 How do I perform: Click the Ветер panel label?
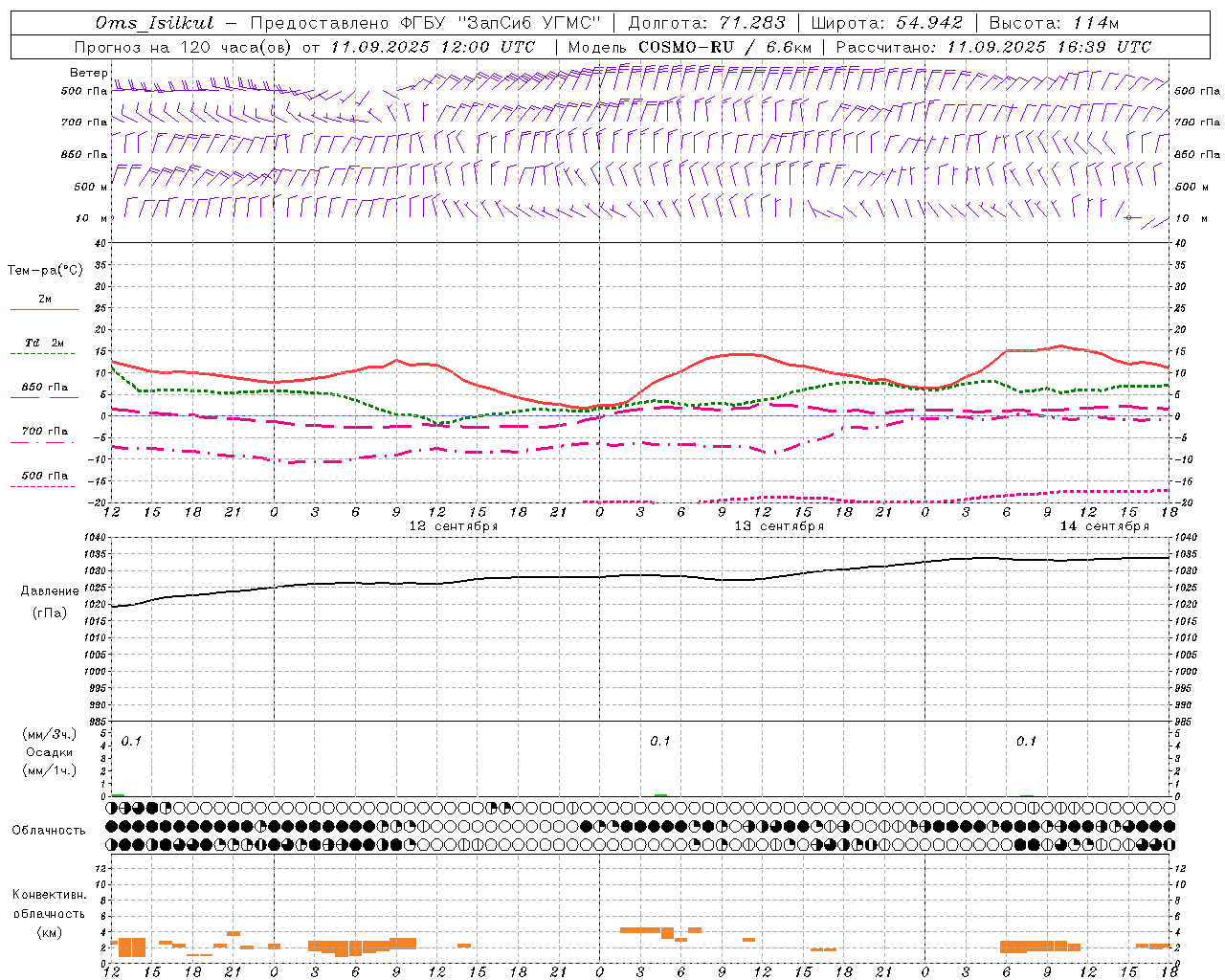89,73
